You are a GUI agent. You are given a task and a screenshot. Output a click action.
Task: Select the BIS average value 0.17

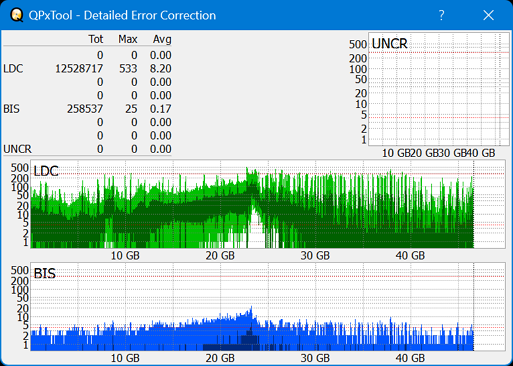[161, 109]
